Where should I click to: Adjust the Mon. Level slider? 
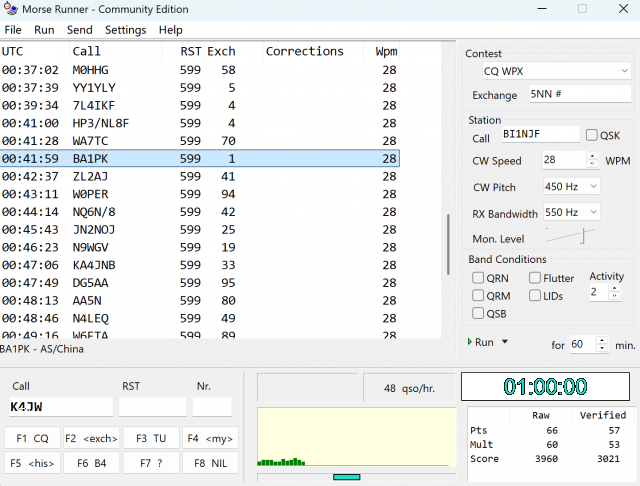click(x=584, y=236)
